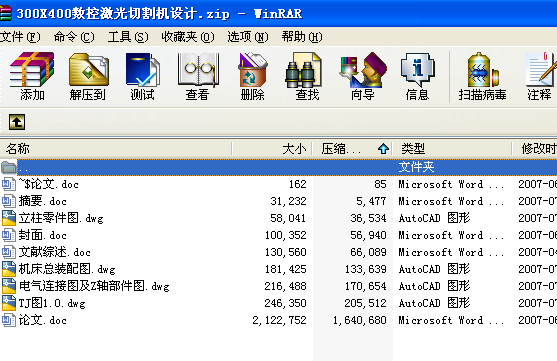Screen dimensions: 557x361
Task: Open the Tools (工具) menu
Action: click(x=128, y=37)
